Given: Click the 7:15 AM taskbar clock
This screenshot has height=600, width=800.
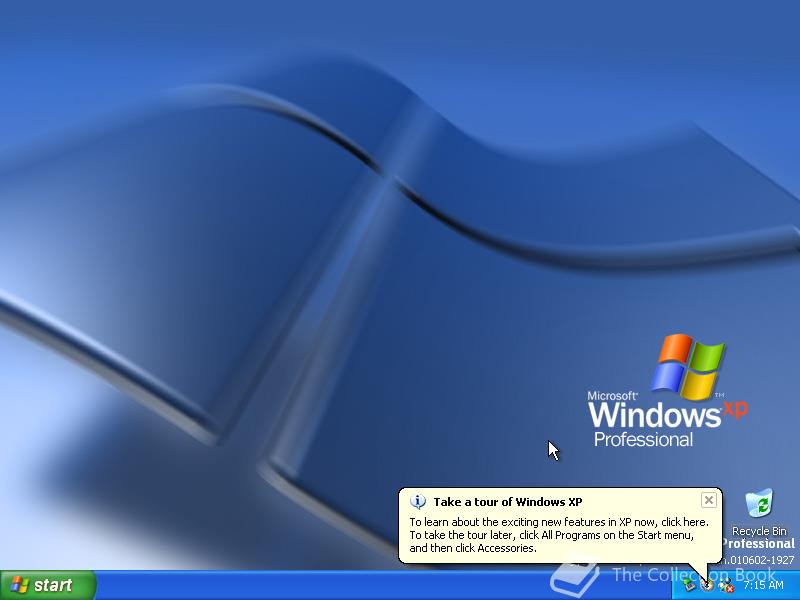Looking at the screenshot, I should click(x=764, y=585).
